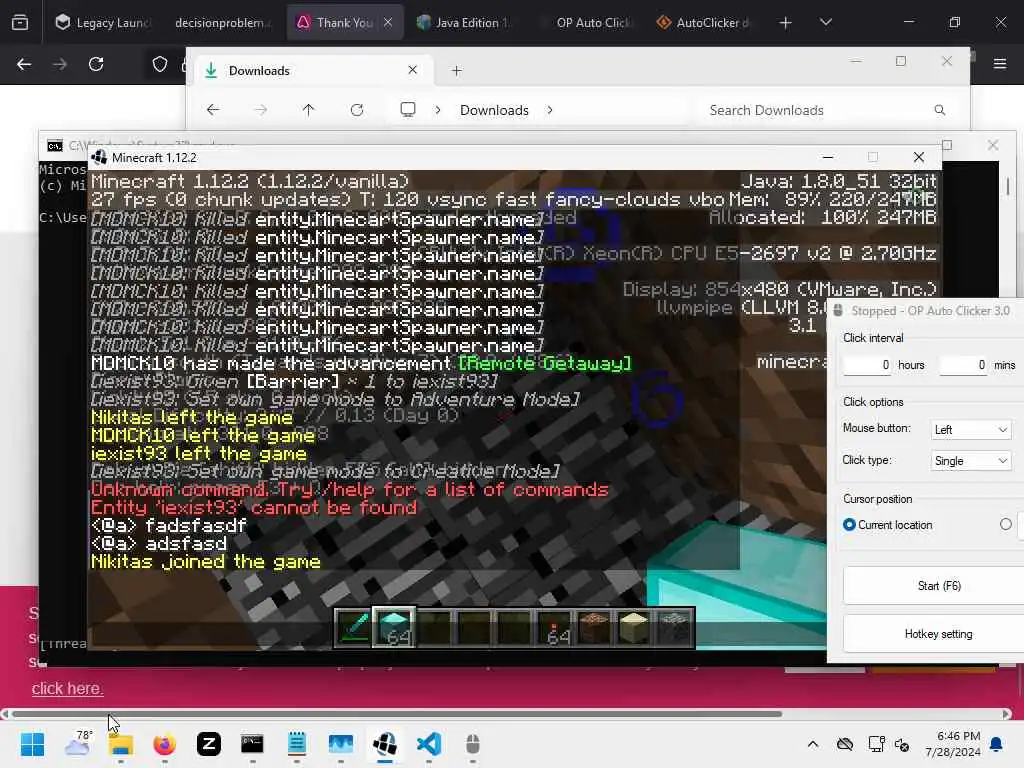
Task: Click the horizontal scrollbar of the webpage
Action: click(x=397, y=714)
